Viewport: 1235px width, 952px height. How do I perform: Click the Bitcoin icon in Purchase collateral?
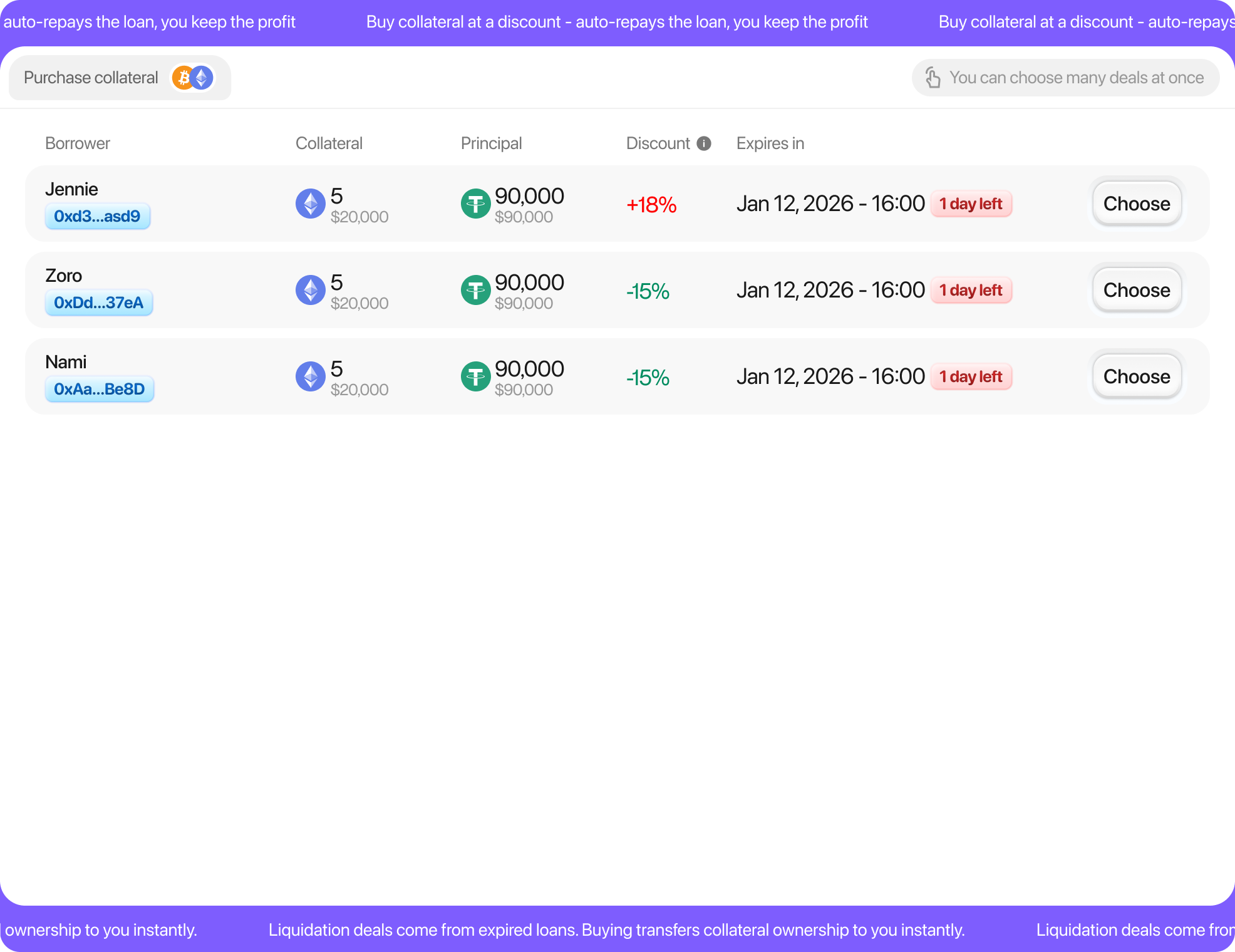183,78
